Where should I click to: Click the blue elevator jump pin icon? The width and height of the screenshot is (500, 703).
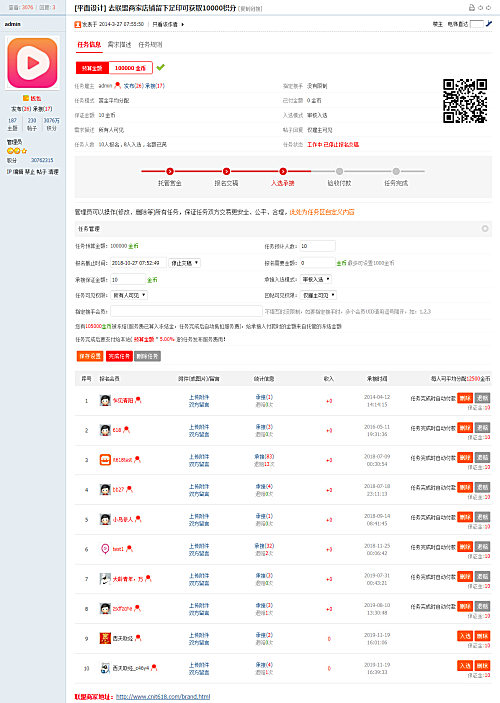489,24
